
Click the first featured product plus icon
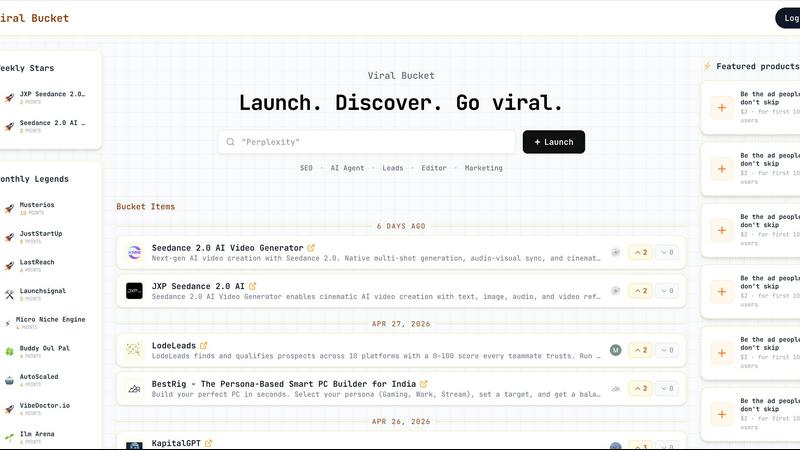point(721,108)
